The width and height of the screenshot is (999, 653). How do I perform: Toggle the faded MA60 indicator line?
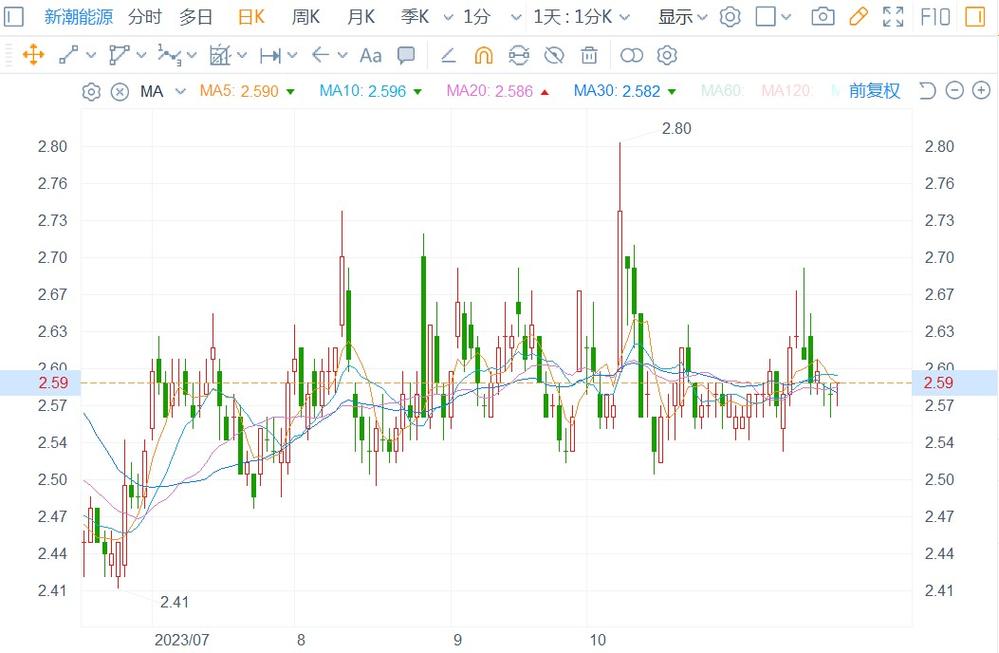pos(722,91)
